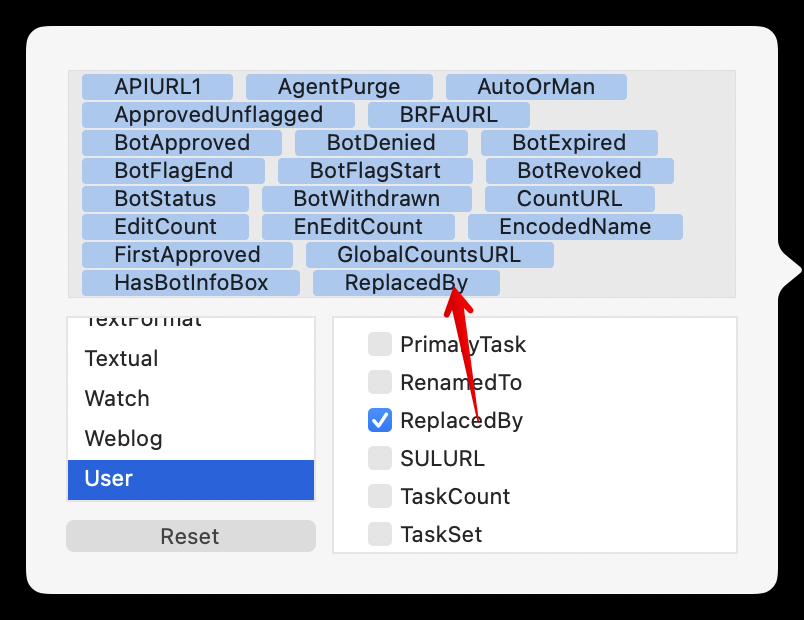Select the BotWithdrawn token
Image resolution: width=804 pixels, height=620 pixels.
click(367, 199)
